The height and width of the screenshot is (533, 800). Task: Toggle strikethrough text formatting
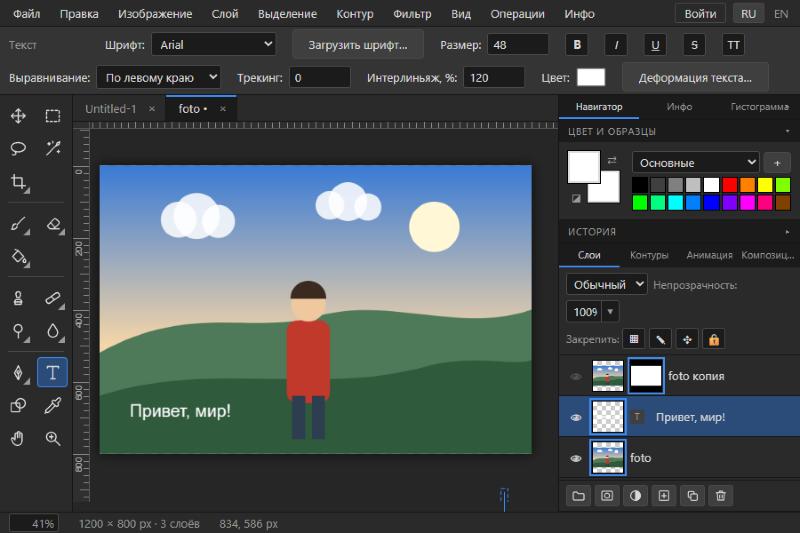coord(694,45)
